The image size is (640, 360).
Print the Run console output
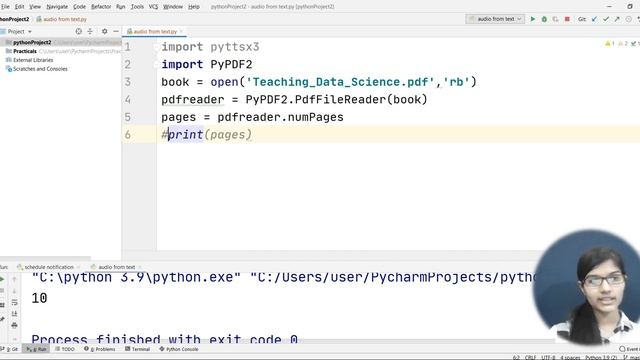click(x=14, y=325)
